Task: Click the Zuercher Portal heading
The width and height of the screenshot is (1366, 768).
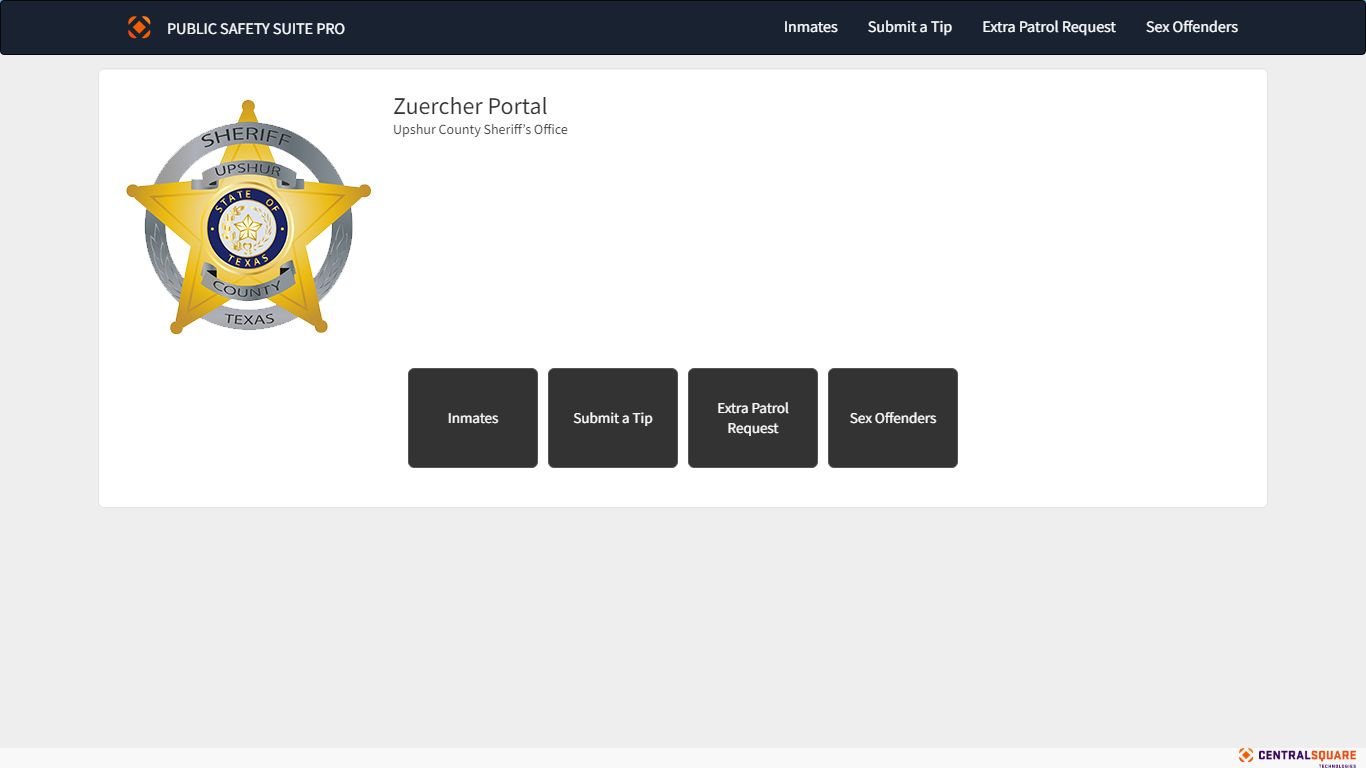Action: pos(470,106)
